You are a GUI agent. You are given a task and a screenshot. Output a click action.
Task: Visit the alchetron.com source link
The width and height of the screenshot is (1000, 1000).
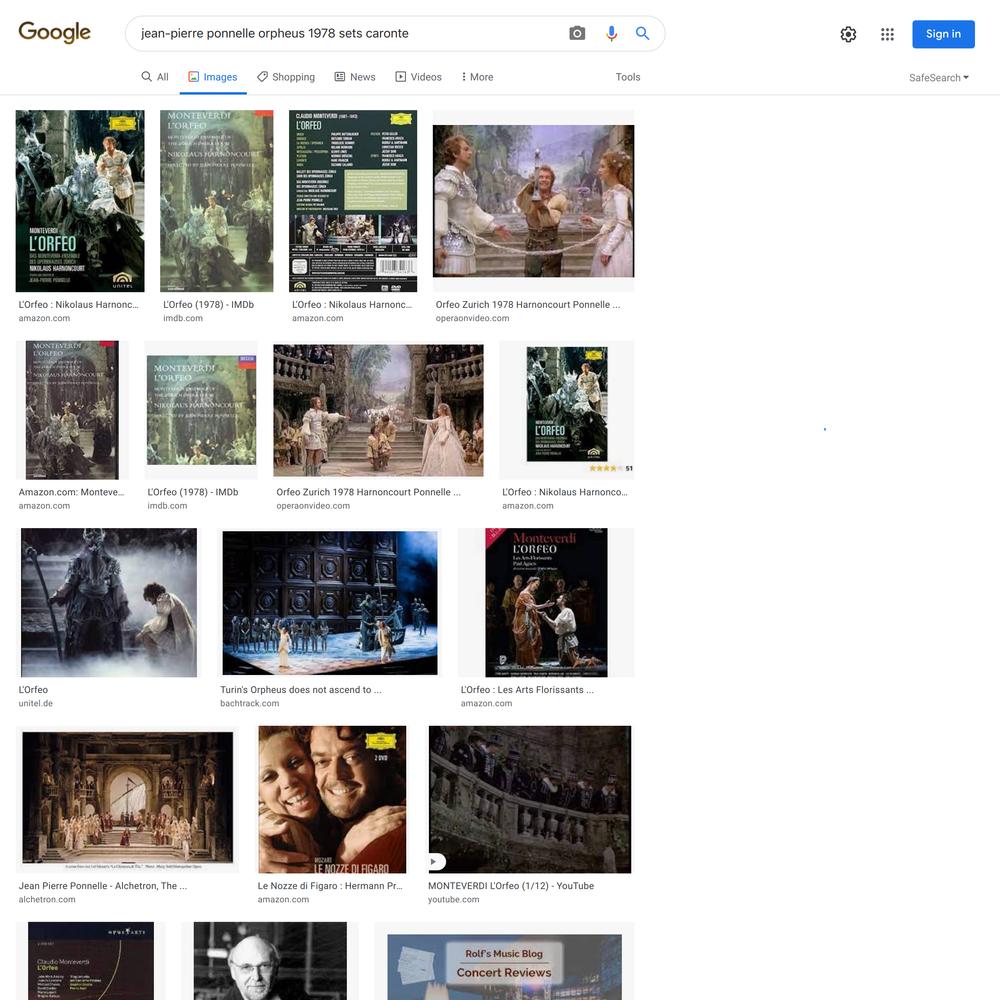pyautogui.click(x=47, y=899)
